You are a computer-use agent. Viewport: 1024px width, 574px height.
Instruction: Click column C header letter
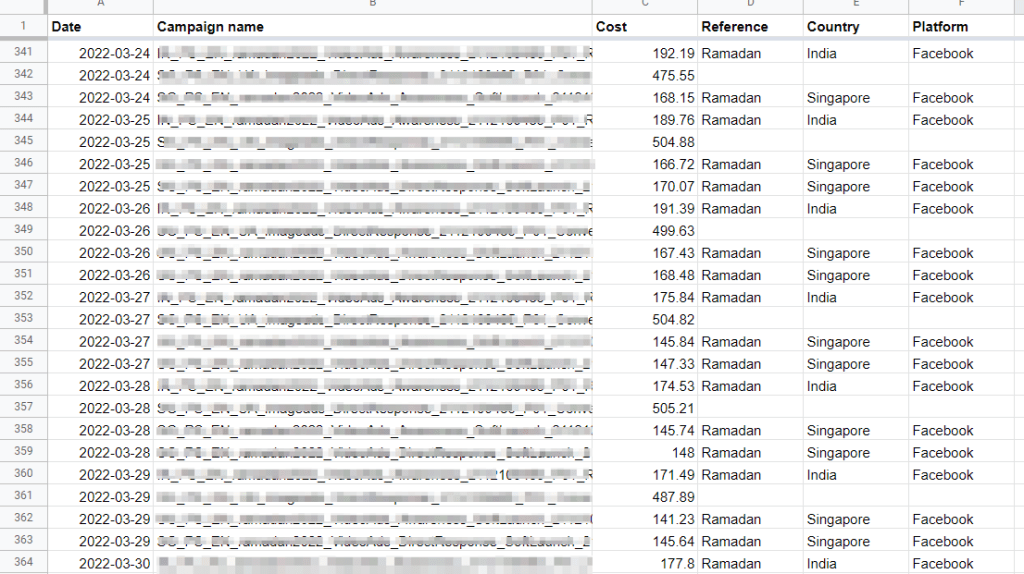pyautogui.click(x=645, y=5)
